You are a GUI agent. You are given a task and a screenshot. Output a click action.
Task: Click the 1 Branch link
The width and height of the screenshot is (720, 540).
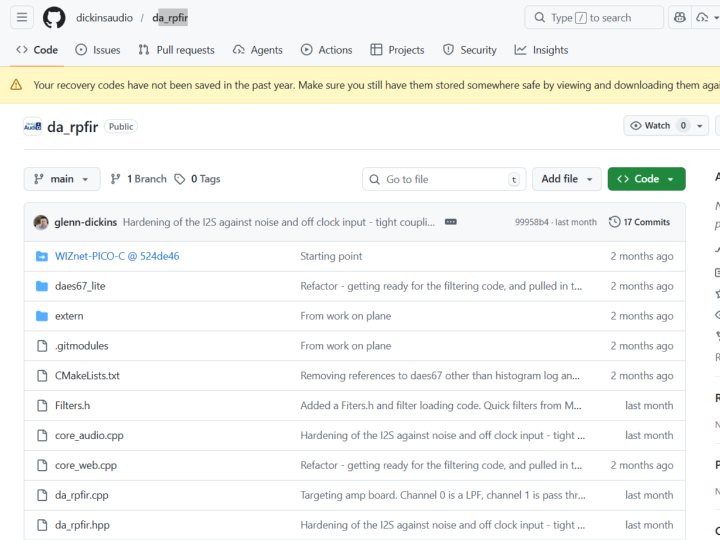[138, 179]
